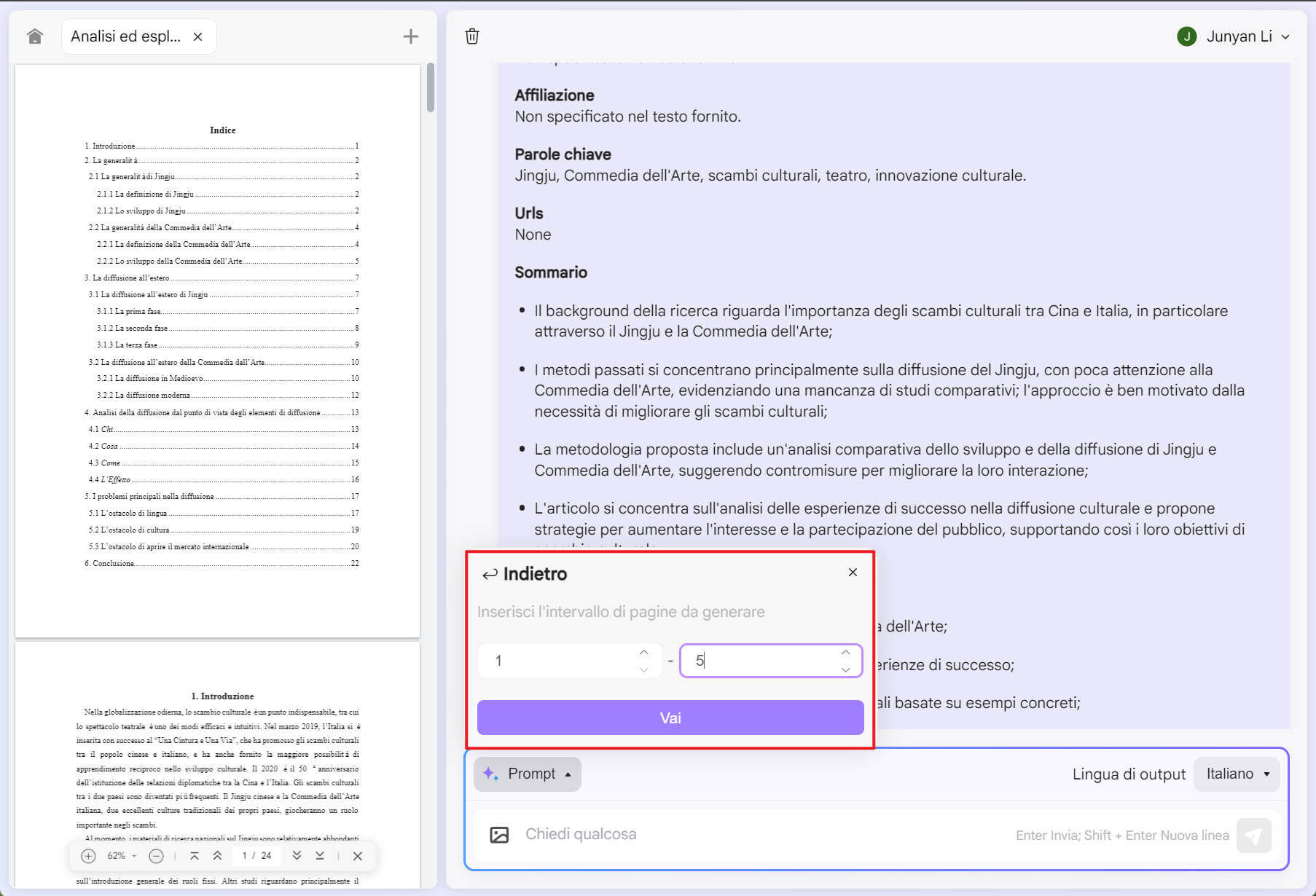Viewport: 1316px width, 896px height.
Task: Increase the end page value
Action: click(x=845, y=653)
